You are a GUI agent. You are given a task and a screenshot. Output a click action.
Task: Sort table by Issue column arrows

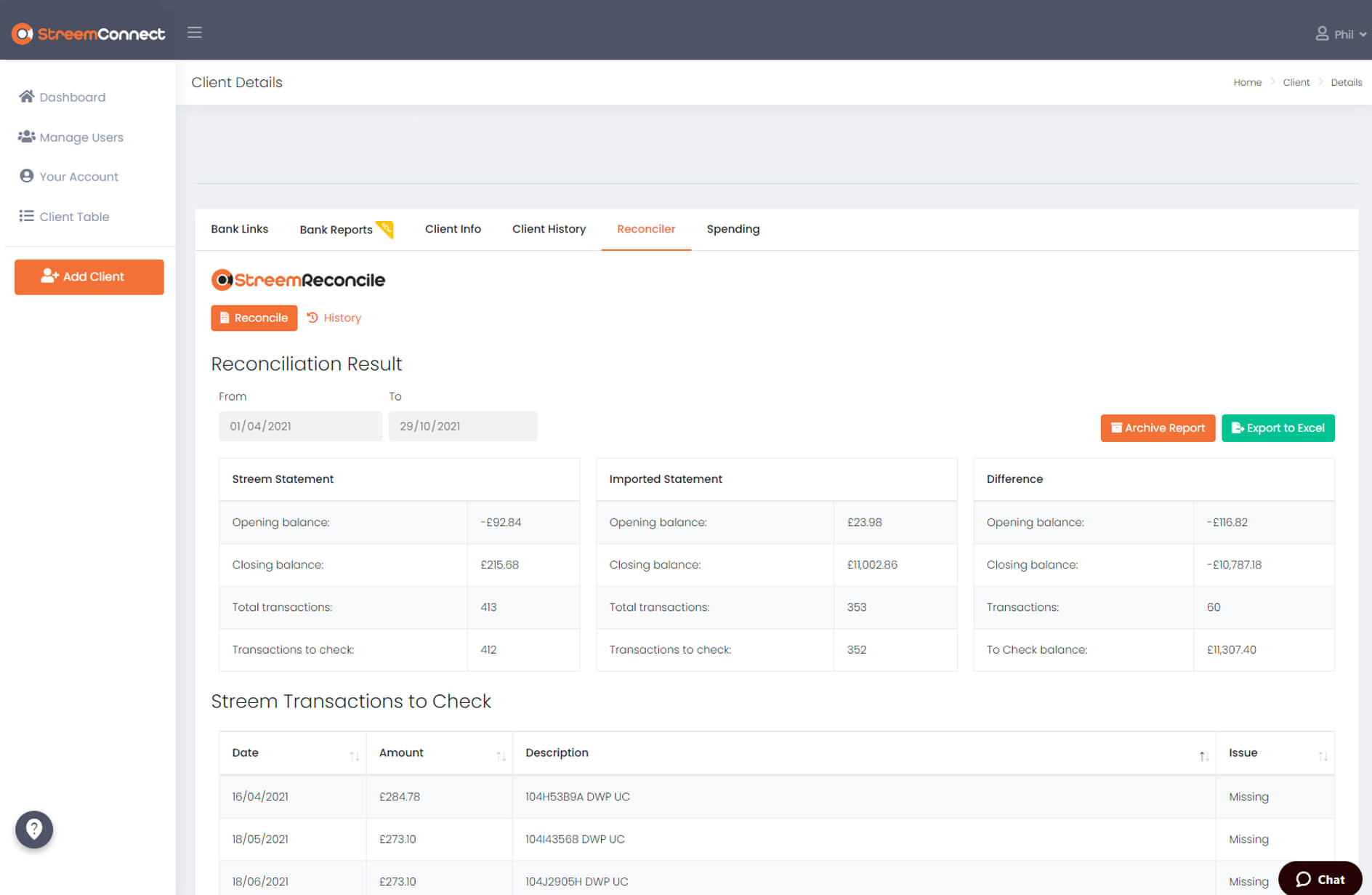(1323, 756)
